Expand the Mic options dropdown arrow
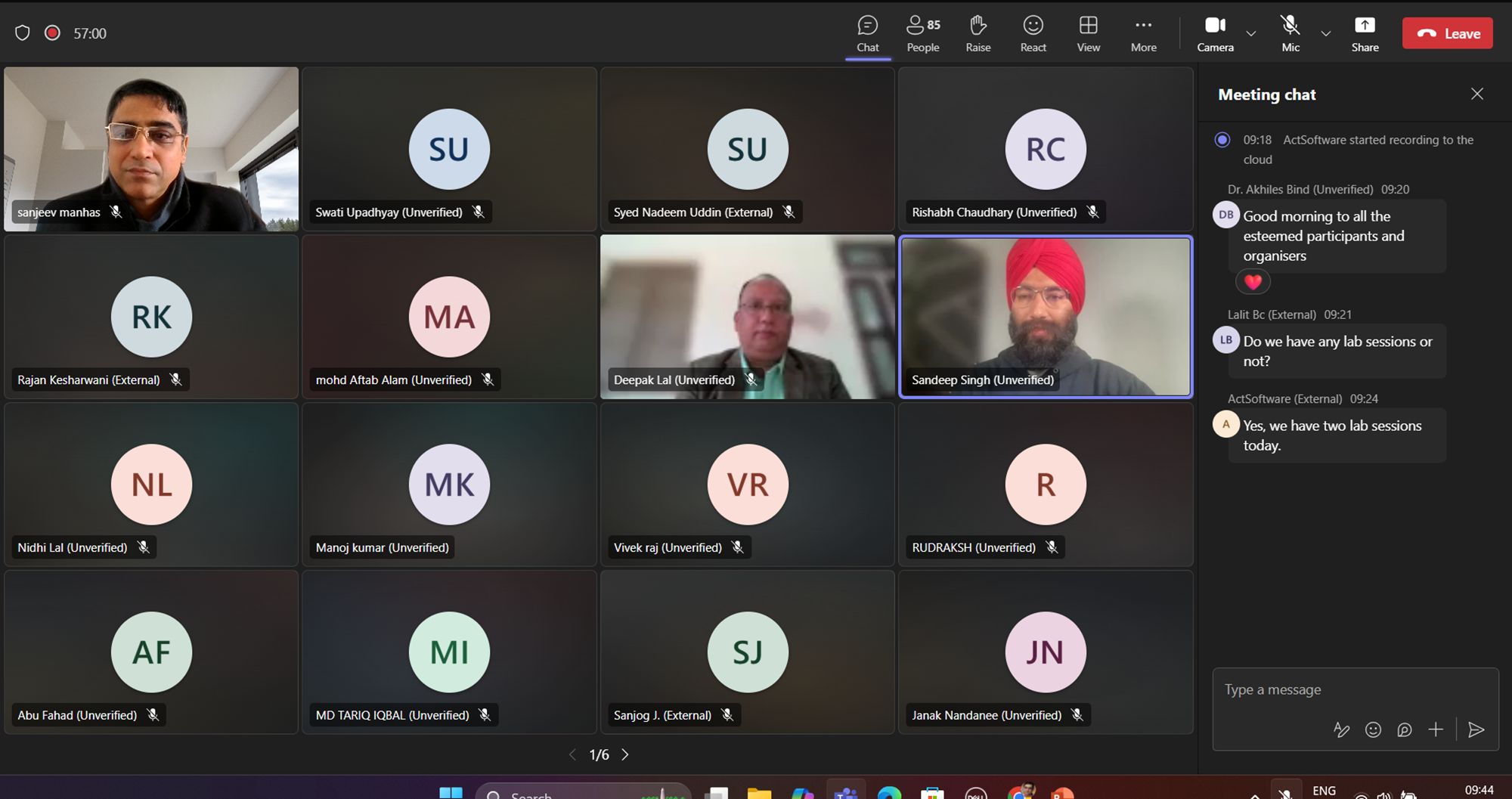Viewport: 1512px width, 799px height. click(x=1325, y=33)
